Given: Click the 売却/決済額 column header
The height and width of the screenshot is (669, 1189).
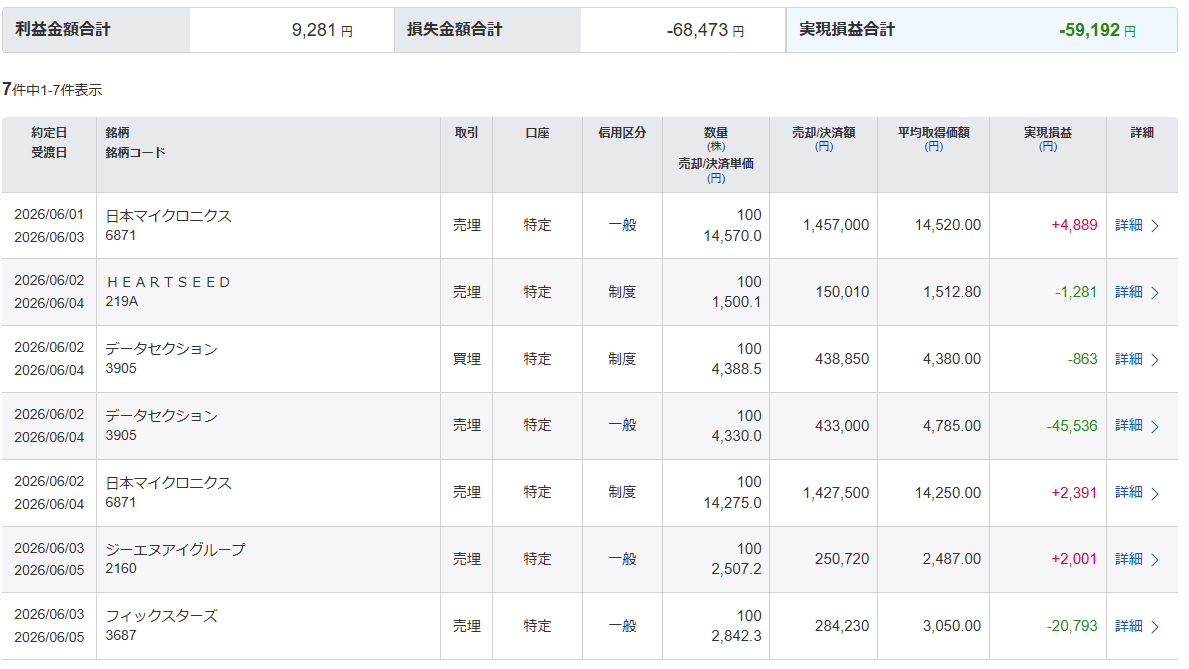Looking at the screenshot, I should [824, 138].
